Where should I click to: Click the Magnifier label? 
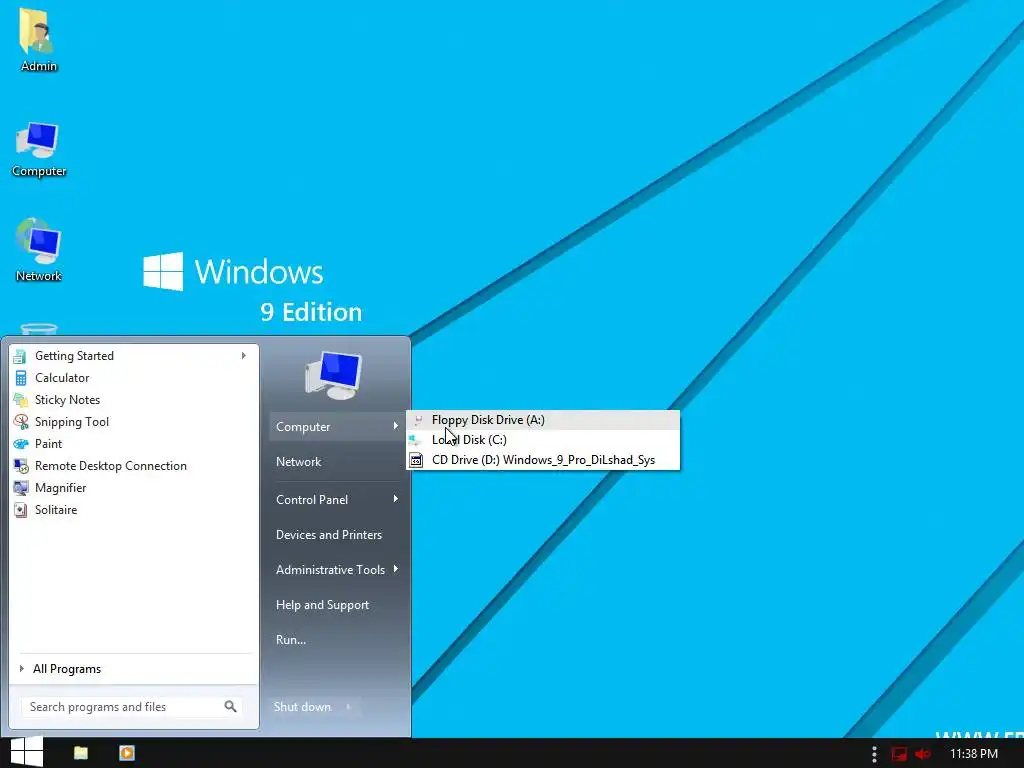(60, 488)
